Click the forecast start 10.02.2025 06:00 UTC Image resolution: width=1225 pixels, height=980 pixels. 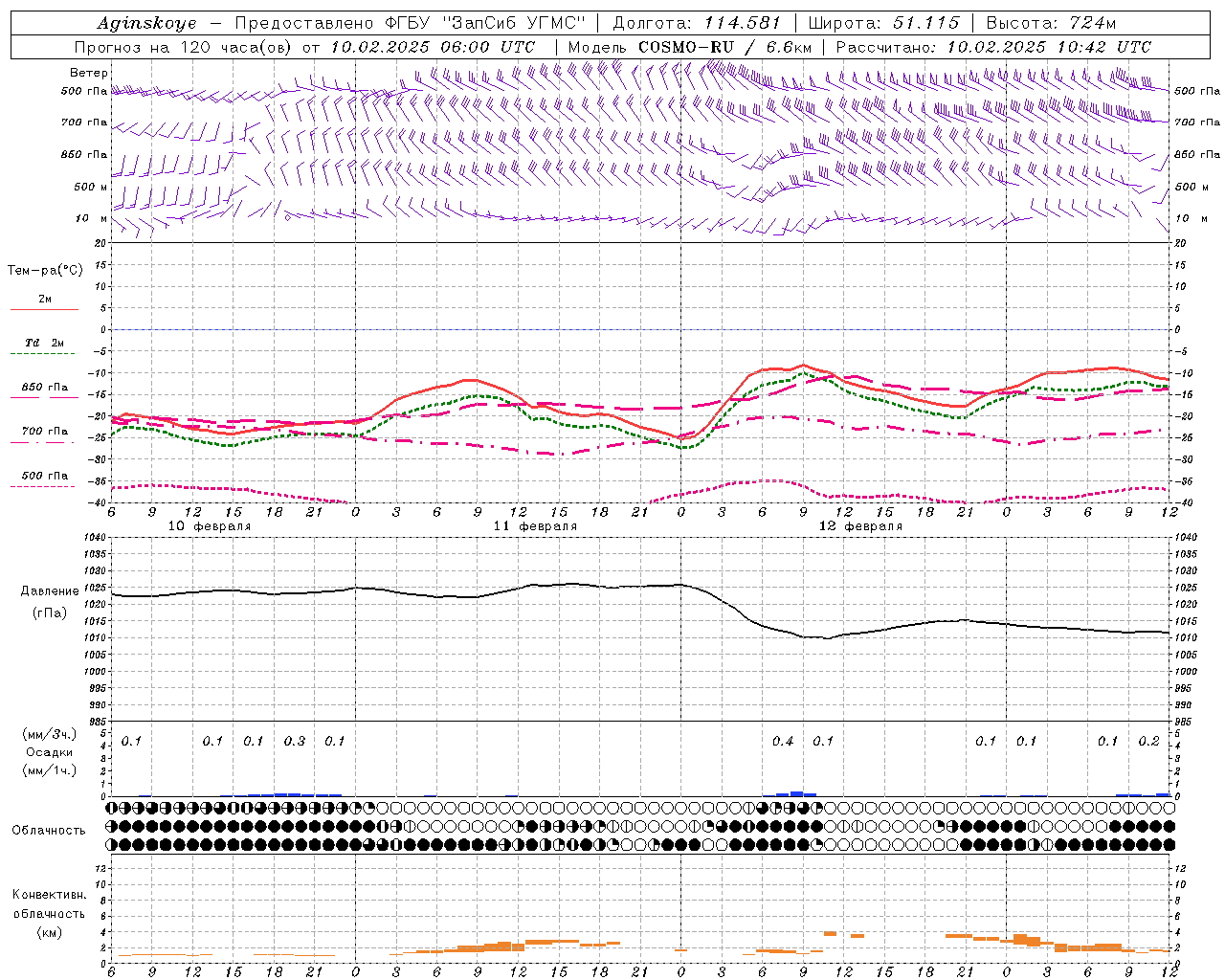pos(433,47)
